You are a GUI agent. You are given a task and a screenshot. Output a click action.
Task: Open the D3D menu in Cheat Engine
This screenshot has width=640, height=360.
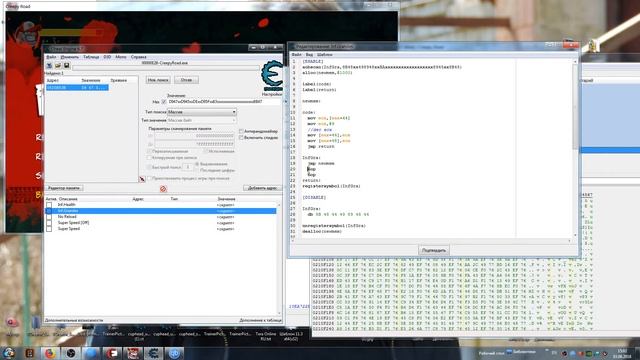coord(107,57)
